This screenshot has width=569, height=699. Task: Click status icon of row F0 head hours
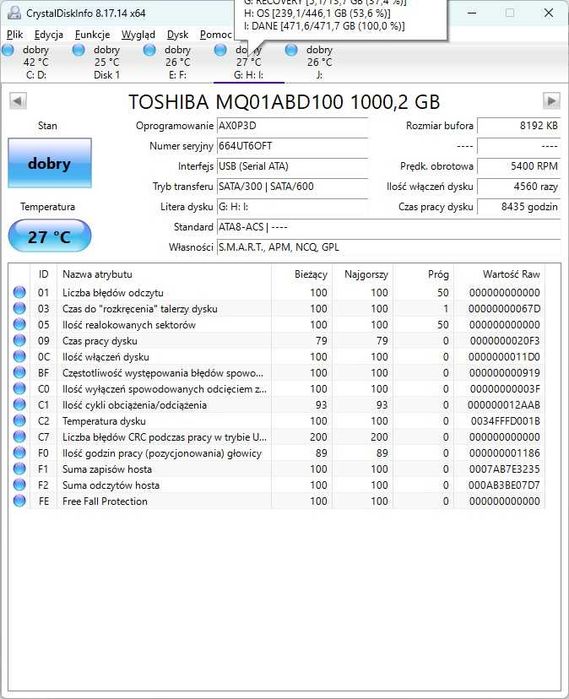tap(19, 452)
